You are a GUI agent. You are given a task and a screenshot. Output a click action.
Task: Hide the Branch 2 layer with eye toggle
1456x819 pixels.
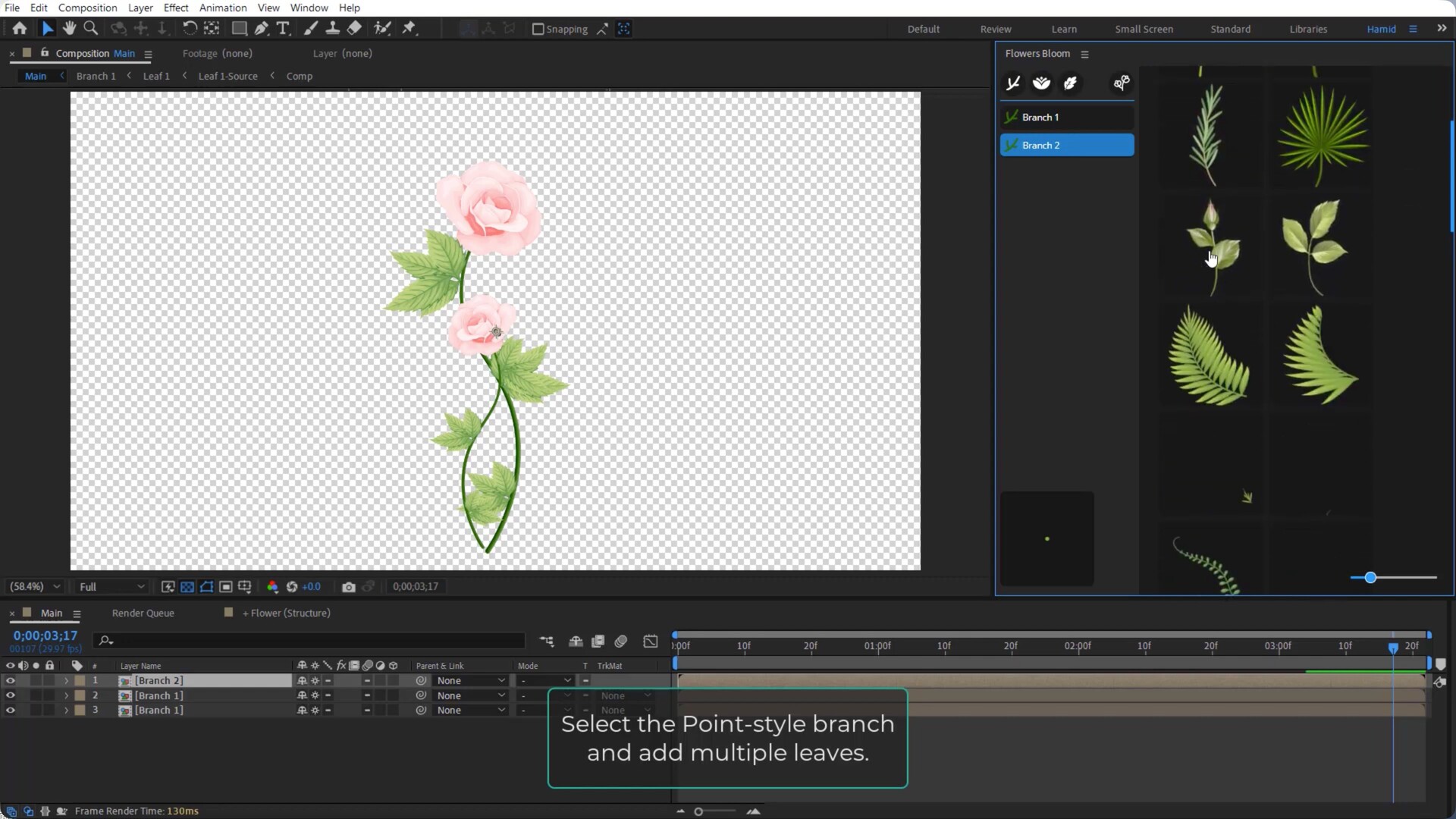point(11,681)
